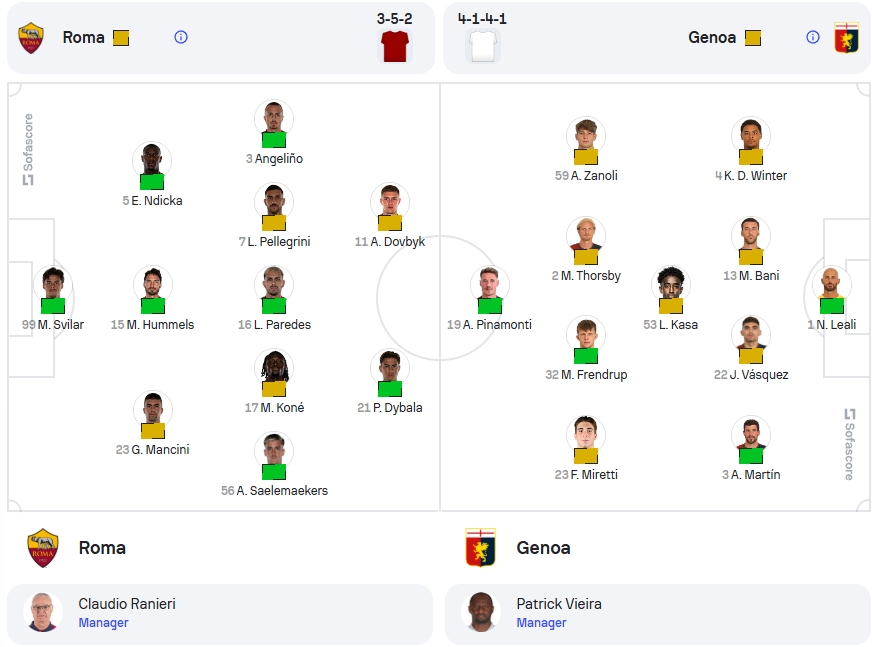876x647 pixels.
Task: Open L. Kasa's player photo
Action: point(670,285)
